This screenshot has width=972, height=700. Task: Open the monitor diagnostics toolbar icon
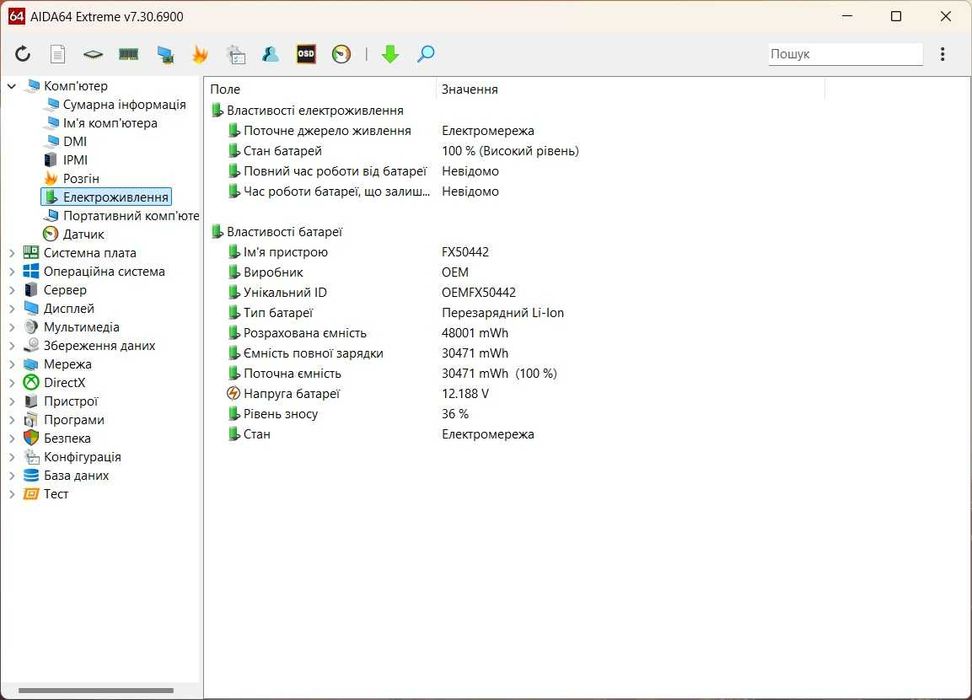pyautogui.click(x=165, y=55)
